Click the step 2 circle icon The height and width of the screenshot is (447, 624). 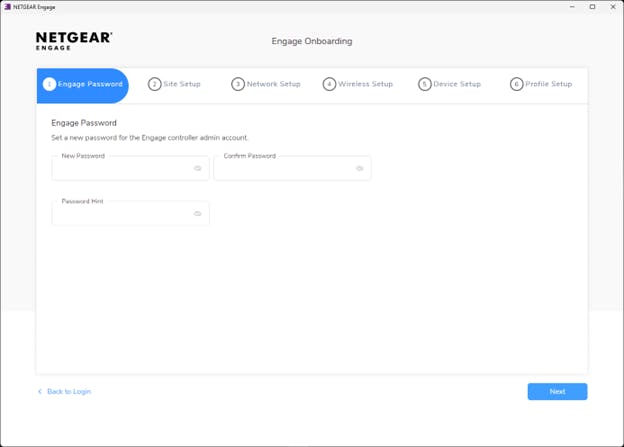click(155, 84)
